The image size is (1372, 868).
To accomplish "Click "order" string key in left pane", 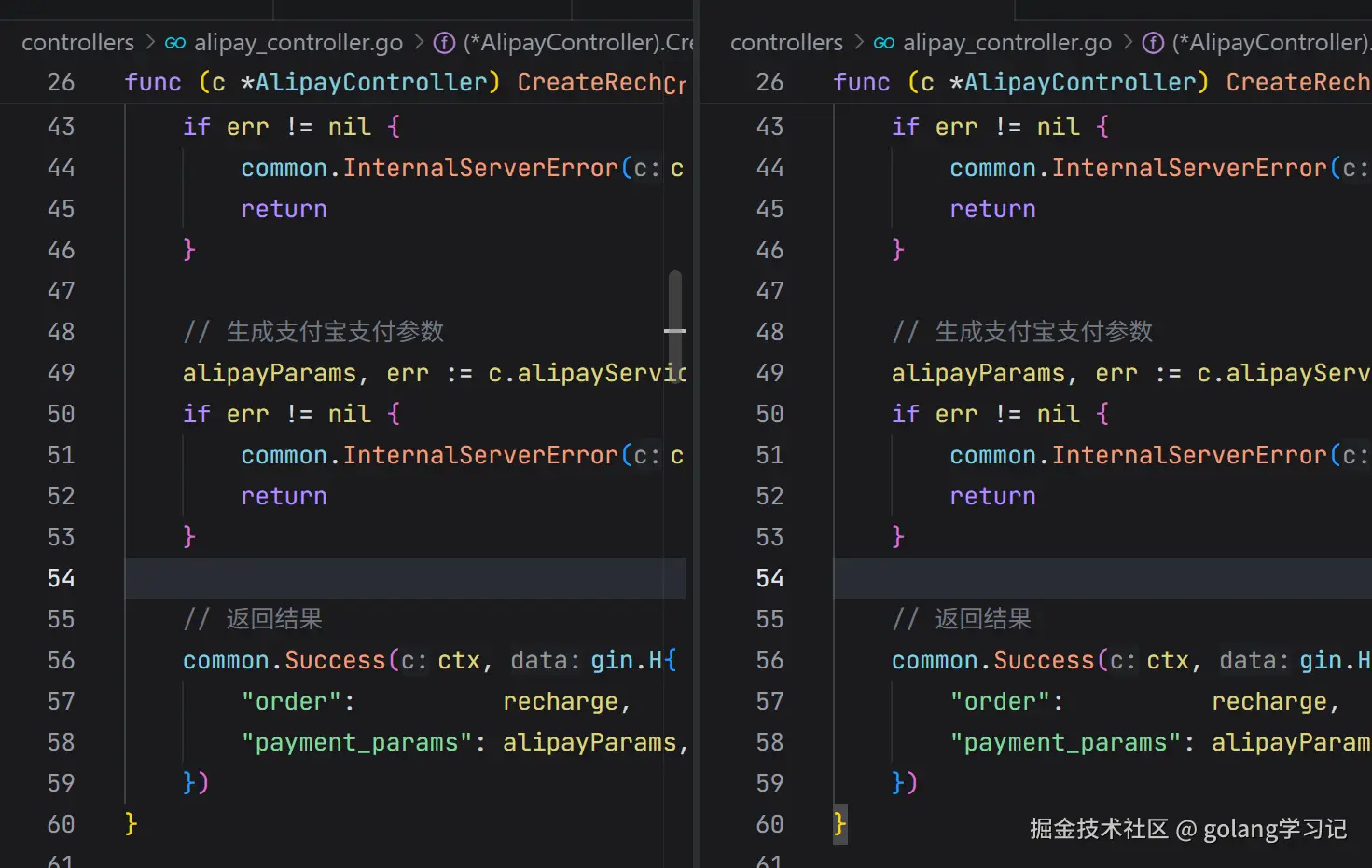I will (x=291, y=701).
